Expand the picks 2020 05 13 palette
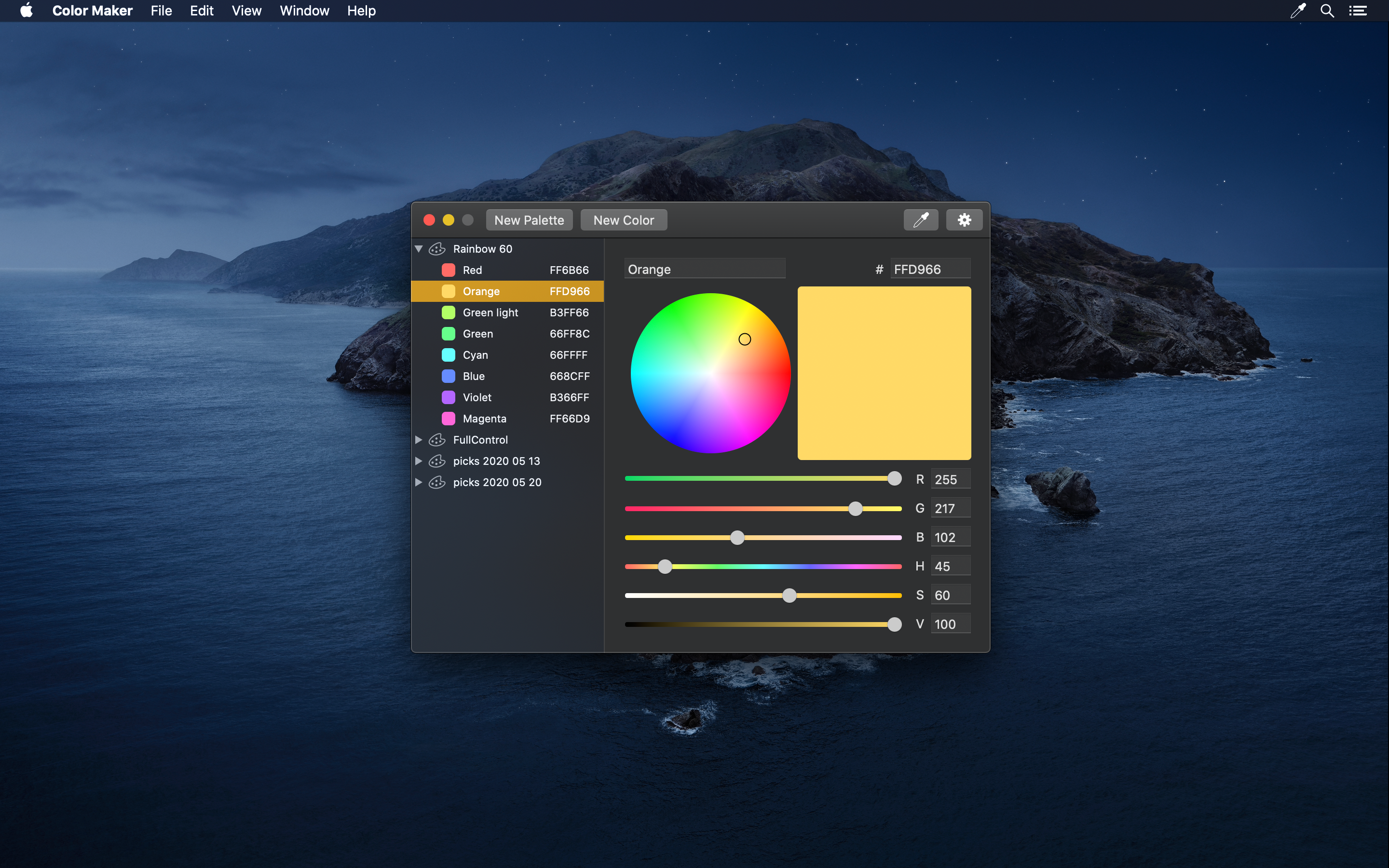Screen dimensions: 1389x868 [x=419, y=461]
